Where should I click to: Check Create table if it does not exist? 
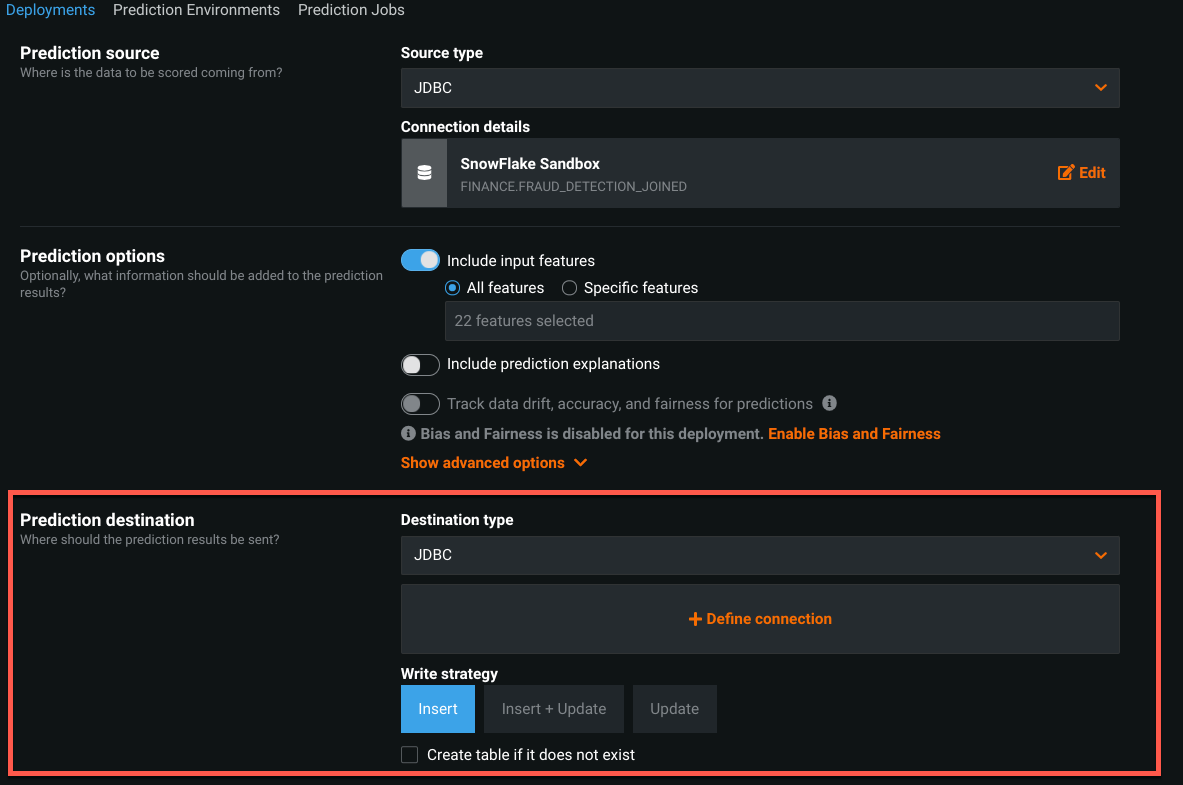(x=410, y=755)
